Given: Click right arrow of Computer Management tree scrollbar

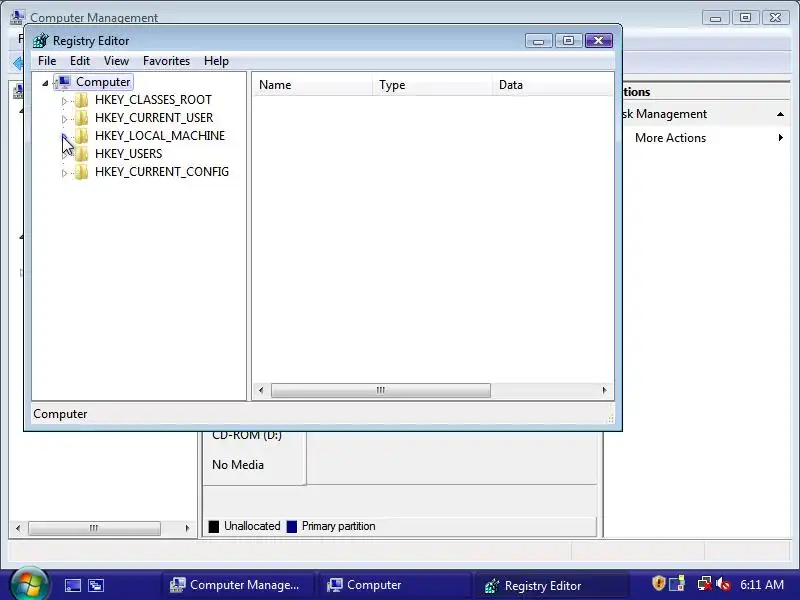Looking at the screenshot, I should (x=187, y=528).
